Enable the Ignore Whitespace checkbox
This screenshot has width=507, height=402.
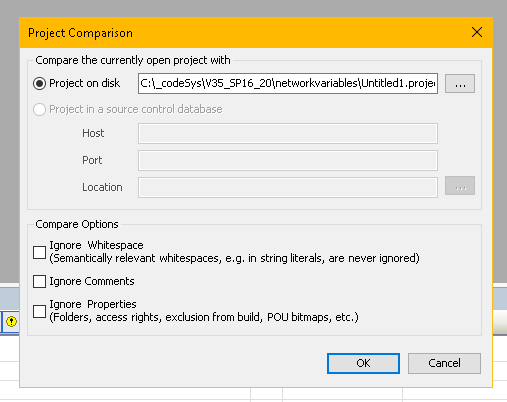click(x=39, y=252)
